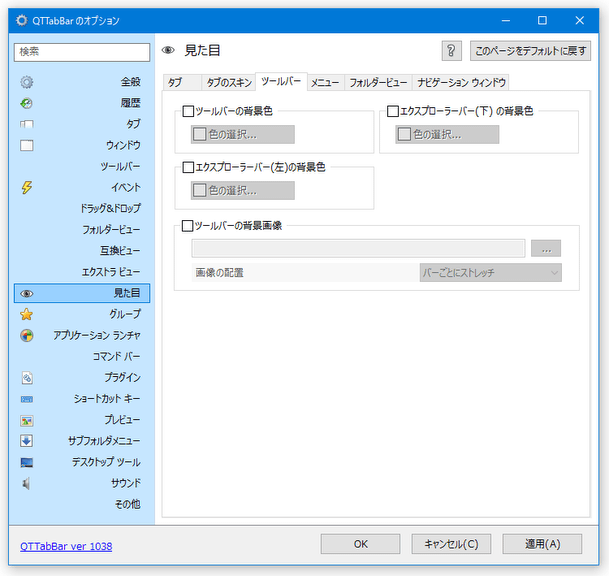Enable エクスプローラーバー(下) の背景色 checkbox

click(393, 111)
